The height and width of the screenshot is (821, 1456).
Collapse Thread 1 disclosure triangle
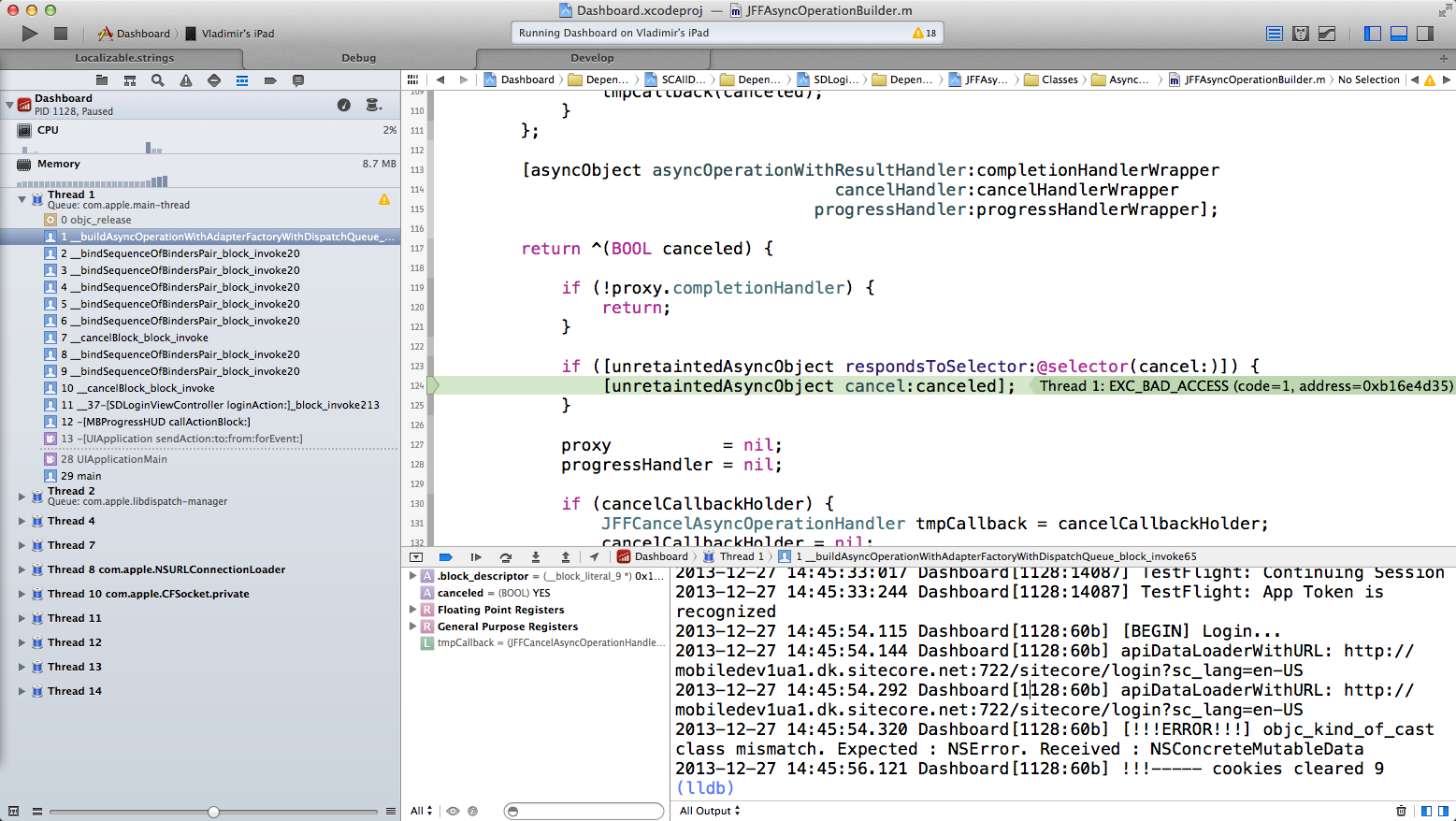pyautogui.click(x=22, y=199)
